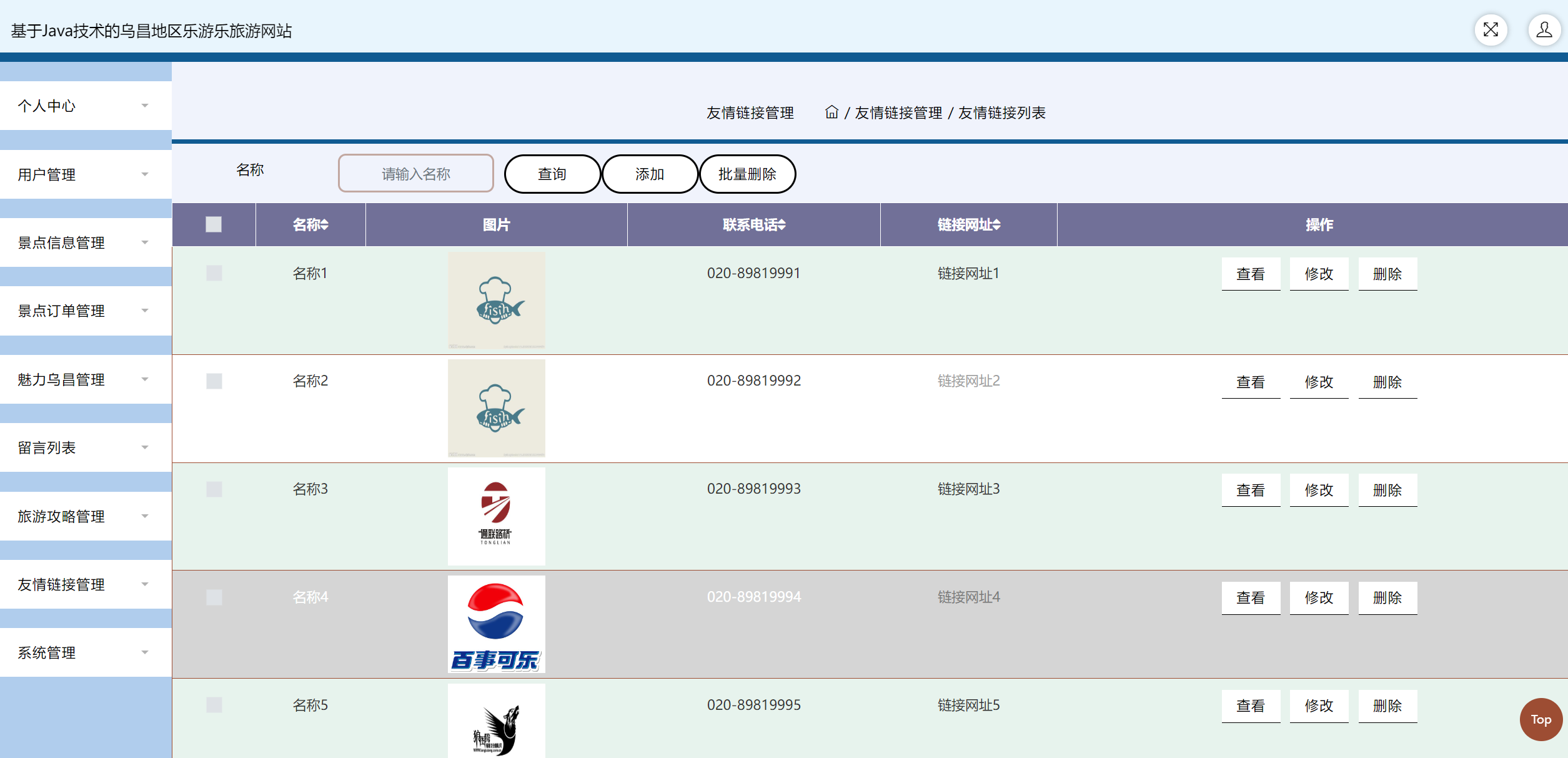Sort by 联系电话 column arrows
1568x758 pixels.
tap(782, 225)
